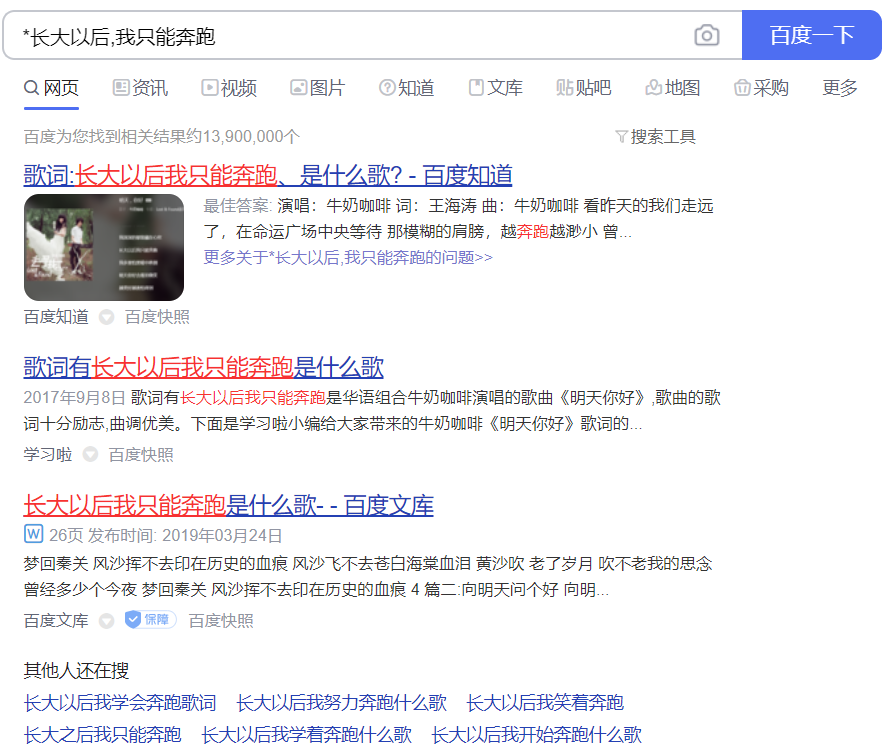The width and height of the screenshot is (892, 755).
Task: Expand dropdown arrow next to 百度知道 source
Action: (106, 317)
